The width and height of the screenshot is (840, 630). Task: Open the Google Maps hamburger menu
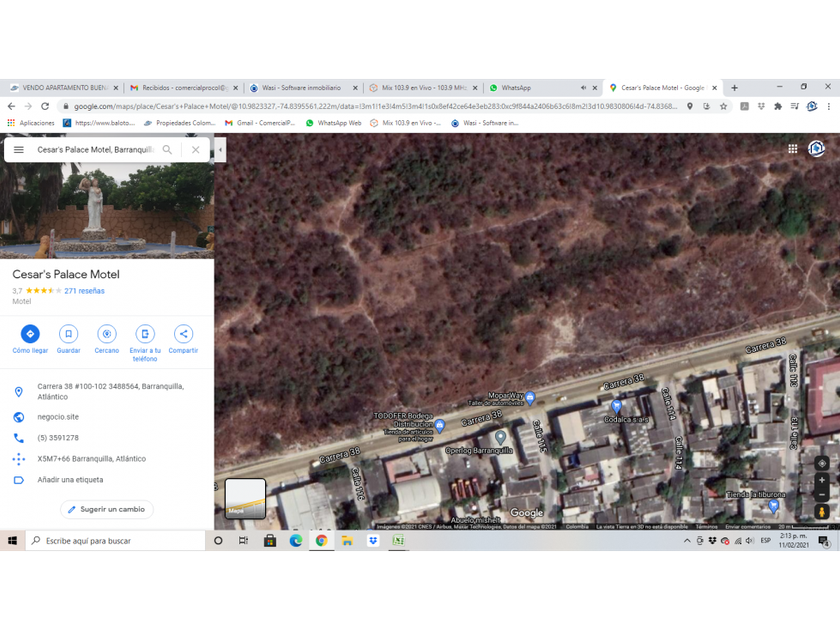point(18,150)
